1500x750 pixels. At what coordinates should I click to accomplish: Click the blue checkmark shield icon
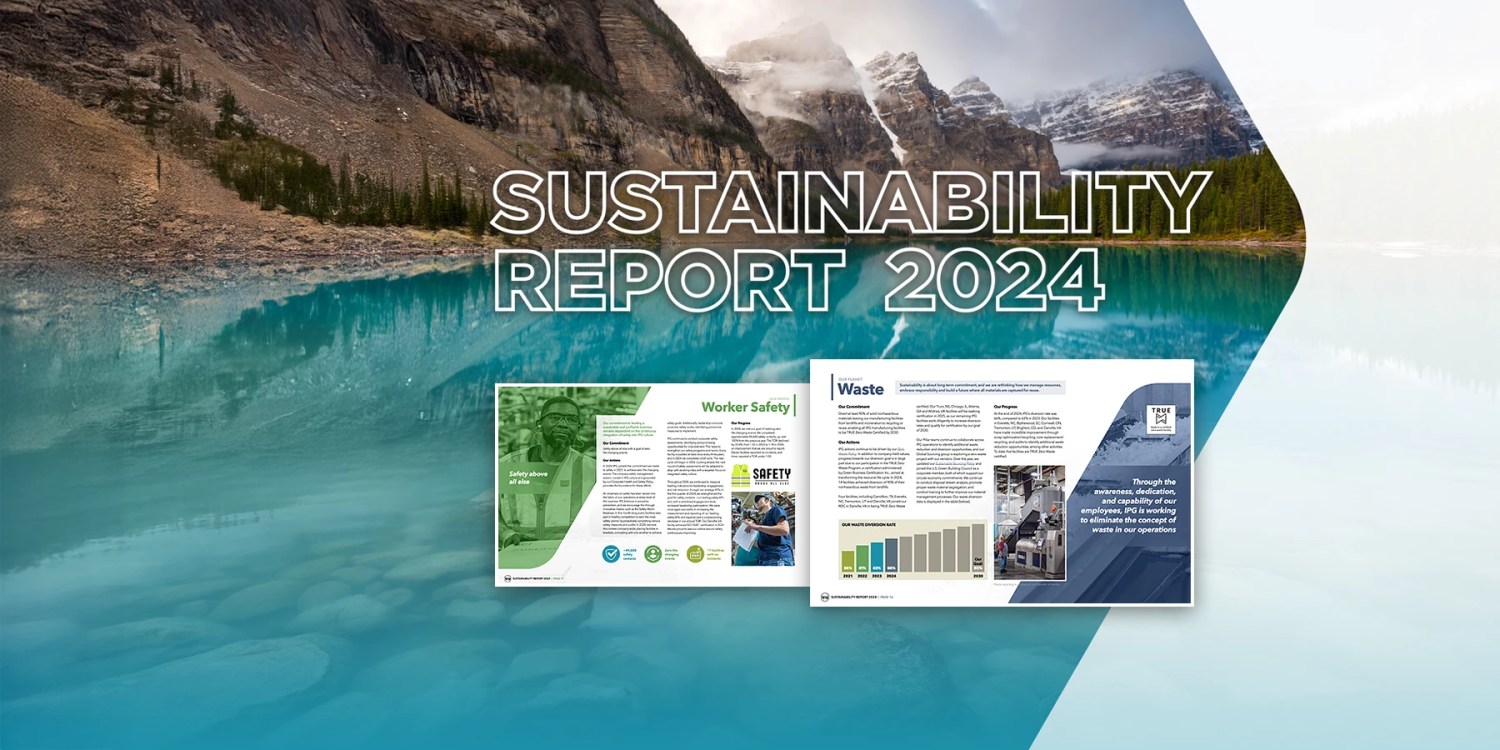tap(611, 553)
